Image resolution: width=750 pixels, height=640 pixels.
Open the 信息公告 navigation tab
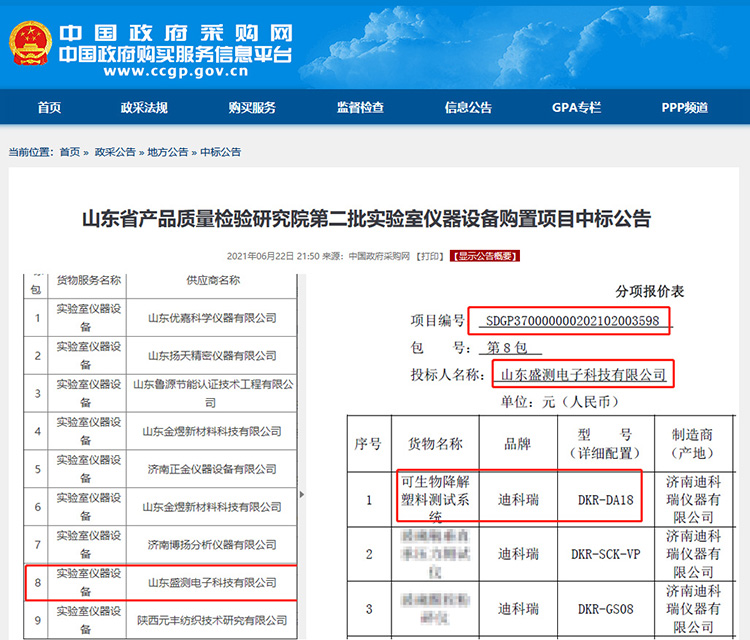pos(468,108)
